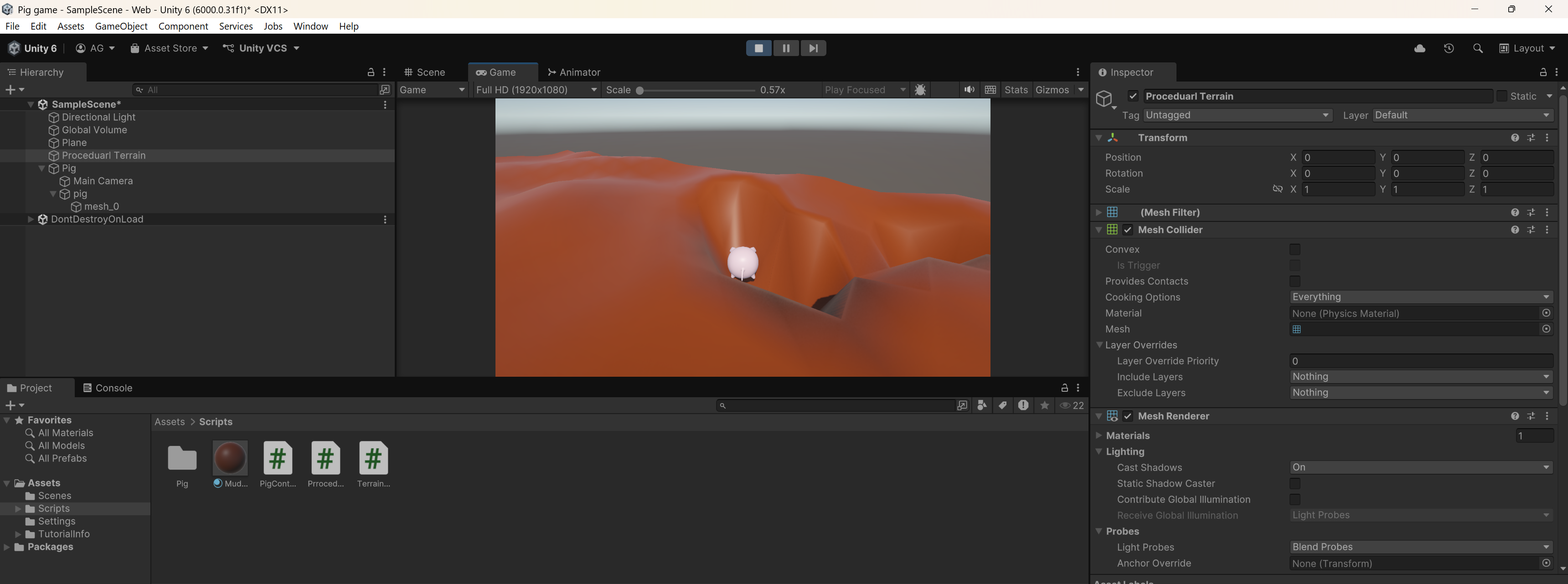Open Unity Cloud via the cloud icon
This screenshot has width=1568, height=584.
1419,48
